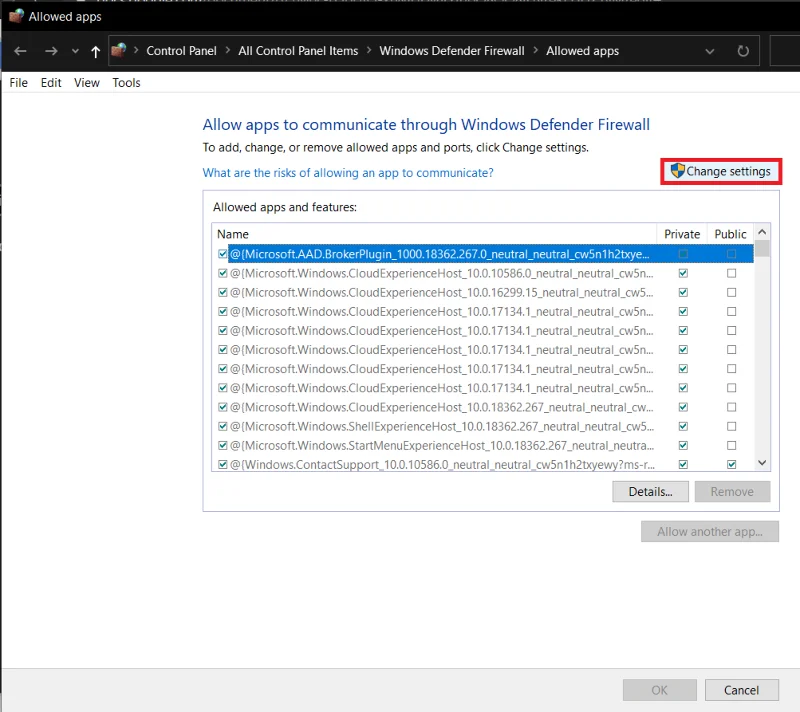
Task: Open the Edit menu
Action: point(51,83)
